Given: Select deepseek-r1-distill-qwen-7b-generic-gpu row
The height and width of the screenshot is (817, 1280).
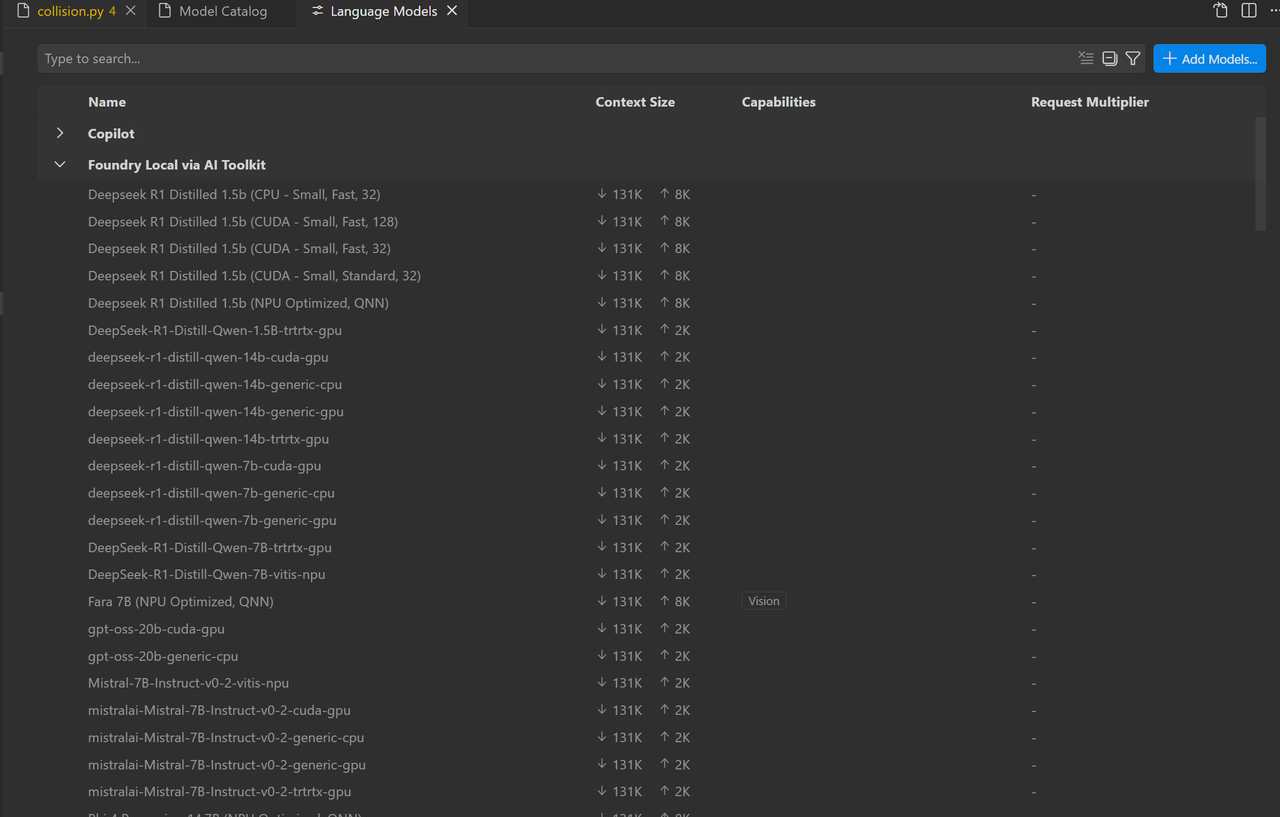Looking at the screenshot, I should [646, 520].
